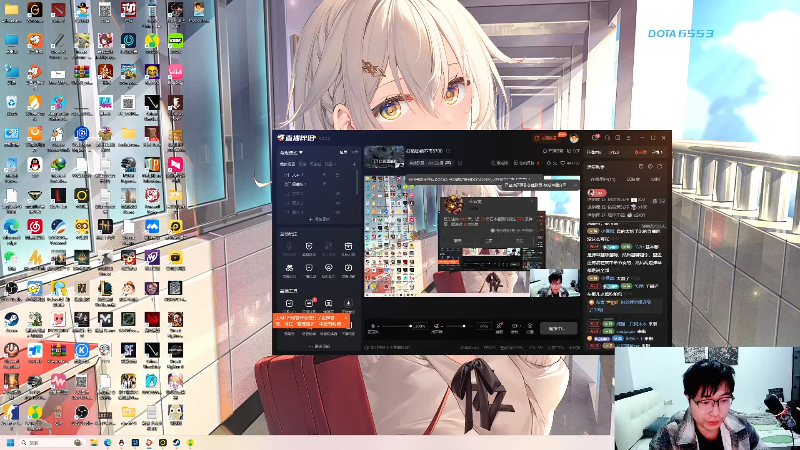The width and height of the screenshot is (800, 450).
Task: Open Steam desktop shortcut
Action: click(11, 322)
